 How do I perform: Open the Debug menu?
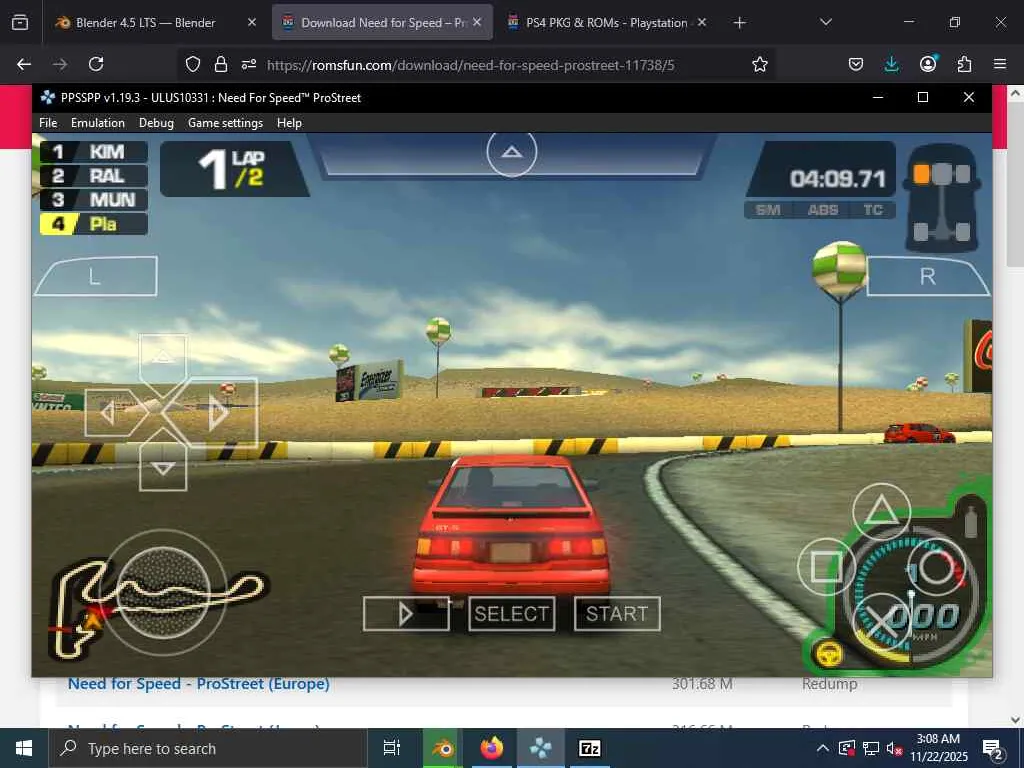(x=156, y=123)
